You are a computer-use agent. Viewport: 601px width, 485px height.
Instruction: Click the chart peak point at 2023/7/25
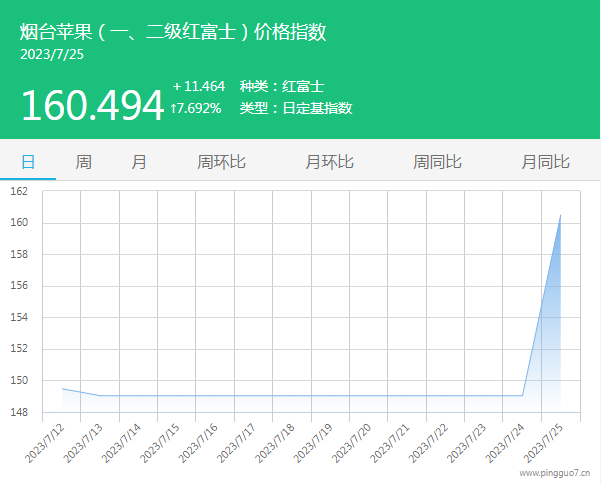(x=560, y=215)
